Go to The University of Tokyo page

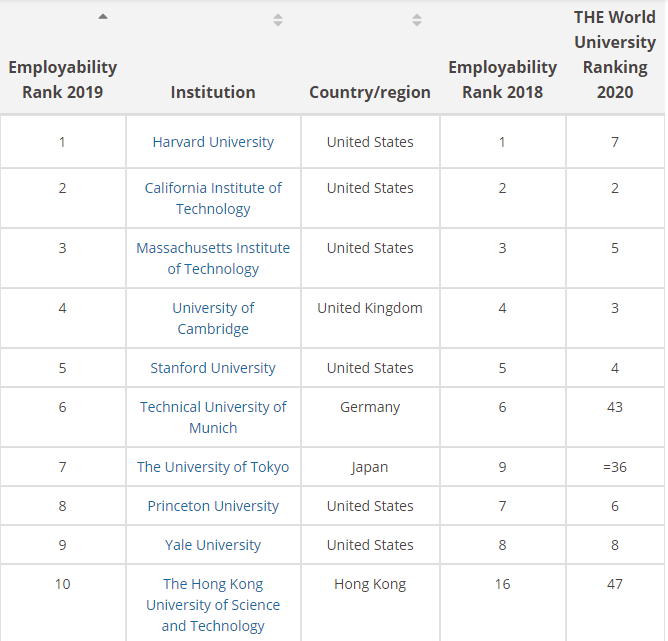[213, 467]
